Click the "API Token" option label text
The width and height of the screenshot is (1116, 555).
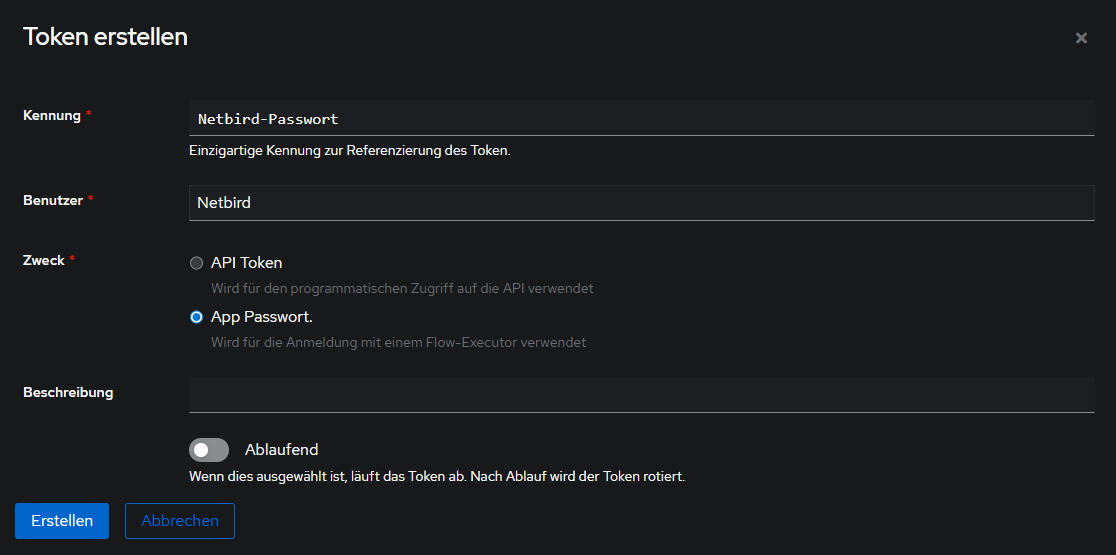pyautogui.click(x=246, y=263)
